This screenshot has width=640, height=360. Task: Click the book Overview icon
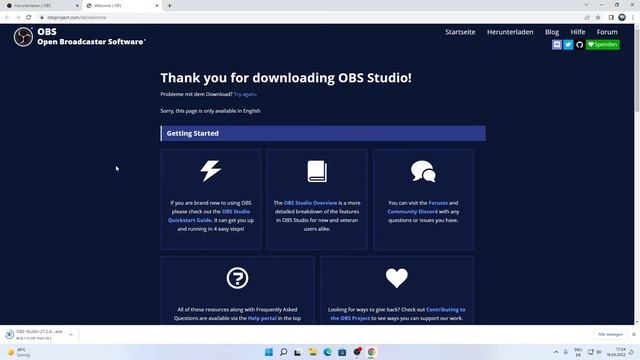point(317,171)
